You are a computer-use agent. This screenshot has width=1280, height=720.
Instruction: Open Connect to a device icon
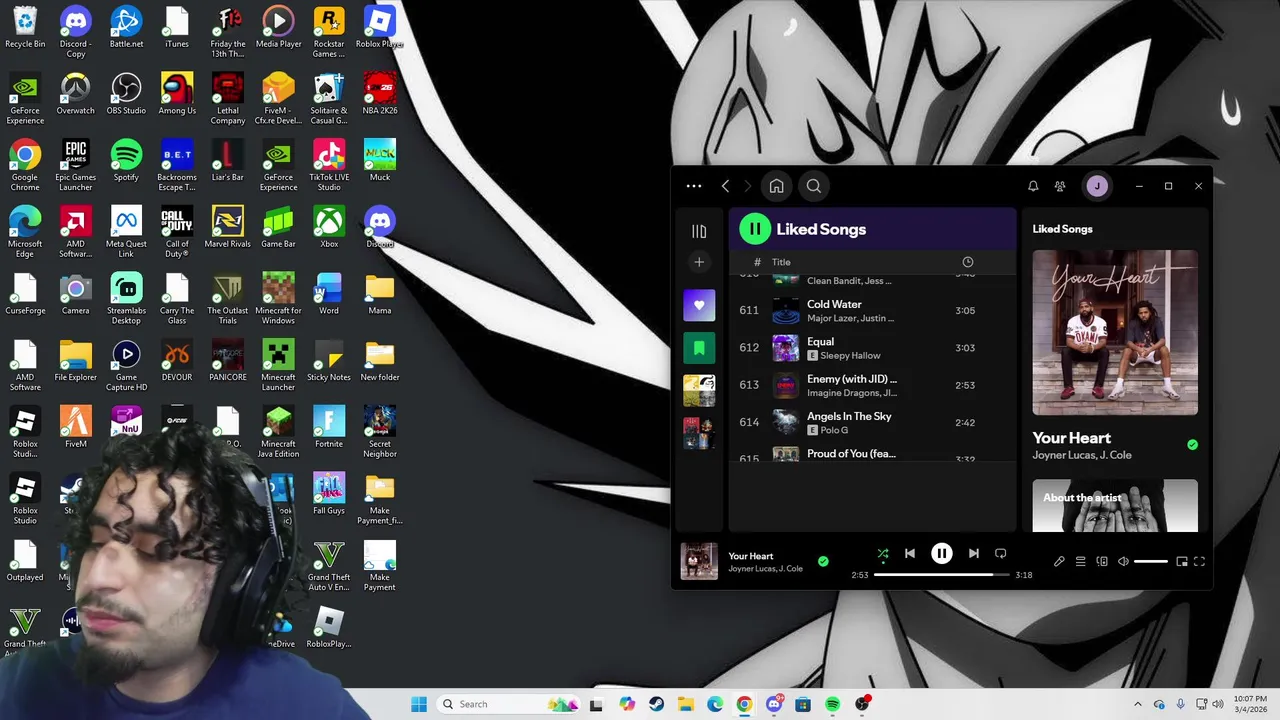pyautogui.click(x=1102, y=562)
